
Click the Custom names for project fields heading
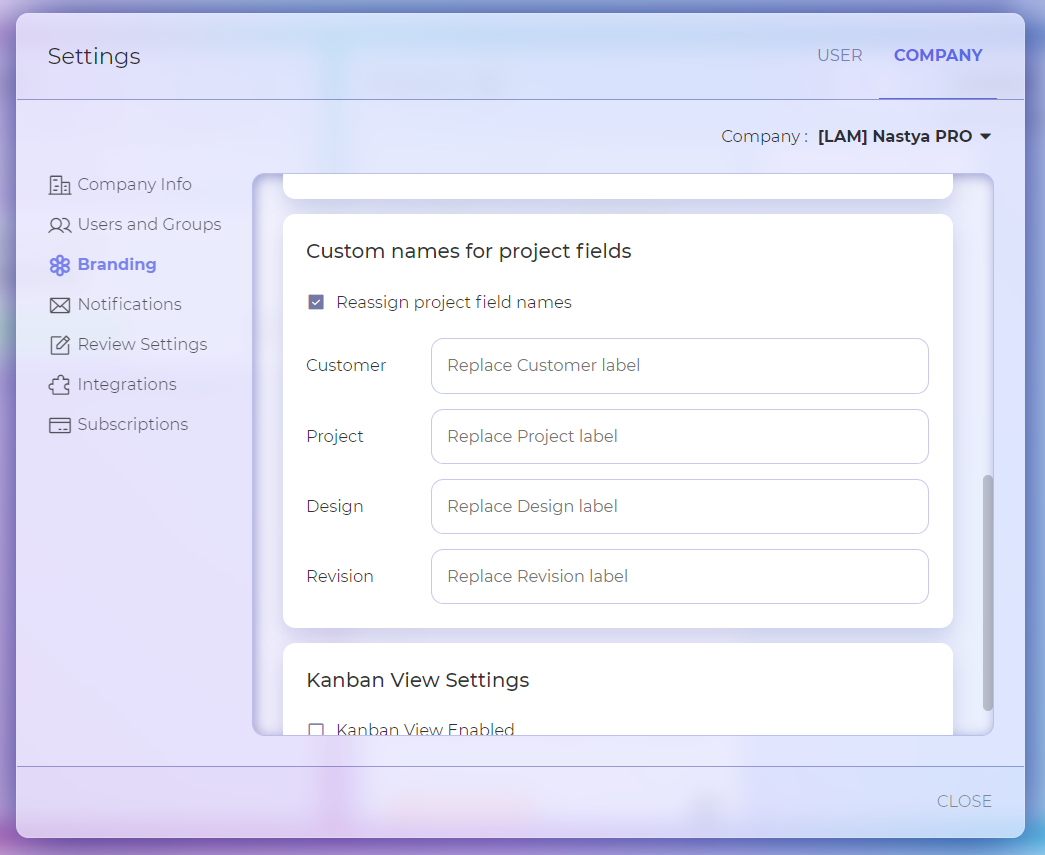pos(469,251)
